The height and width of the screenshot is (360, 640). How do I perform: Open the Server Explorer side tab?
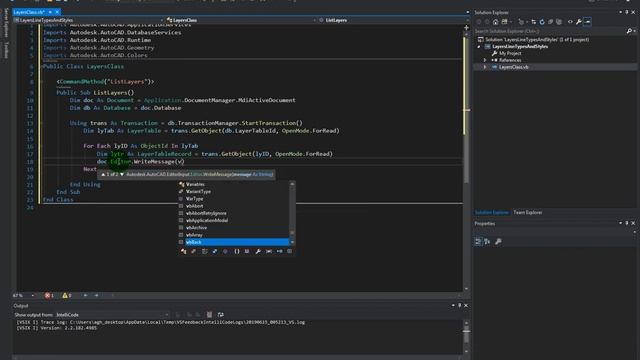click(x=6, y=23)
